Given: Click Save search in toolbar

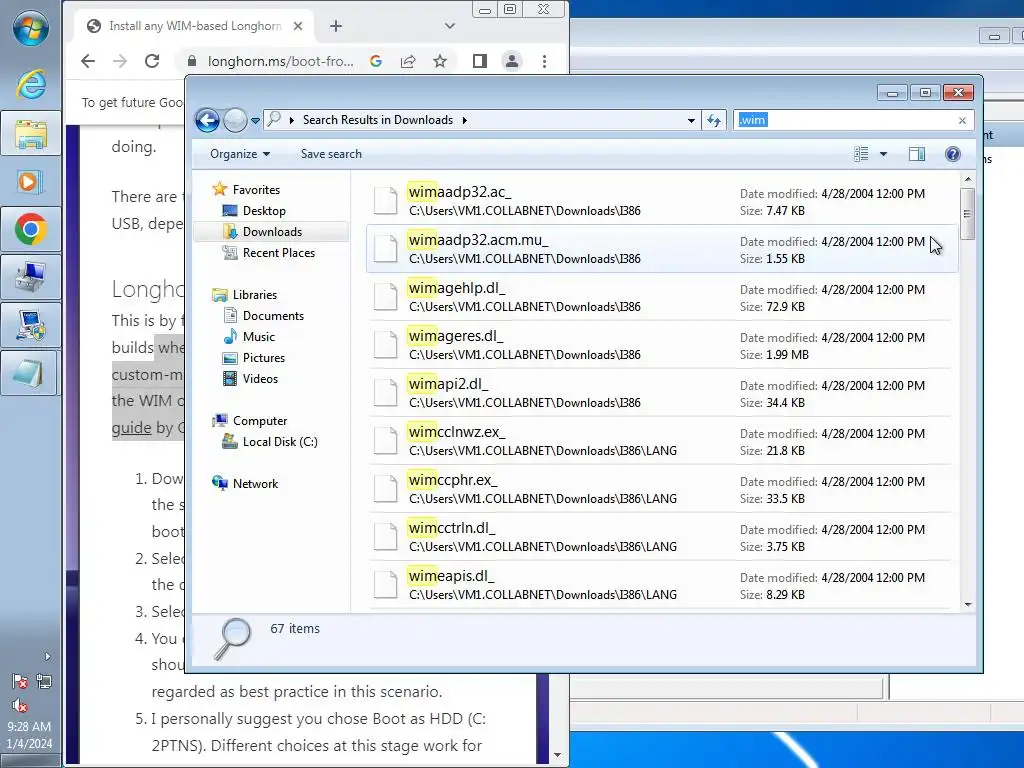Looking at the screenshot, I should (x=331, y=154).
